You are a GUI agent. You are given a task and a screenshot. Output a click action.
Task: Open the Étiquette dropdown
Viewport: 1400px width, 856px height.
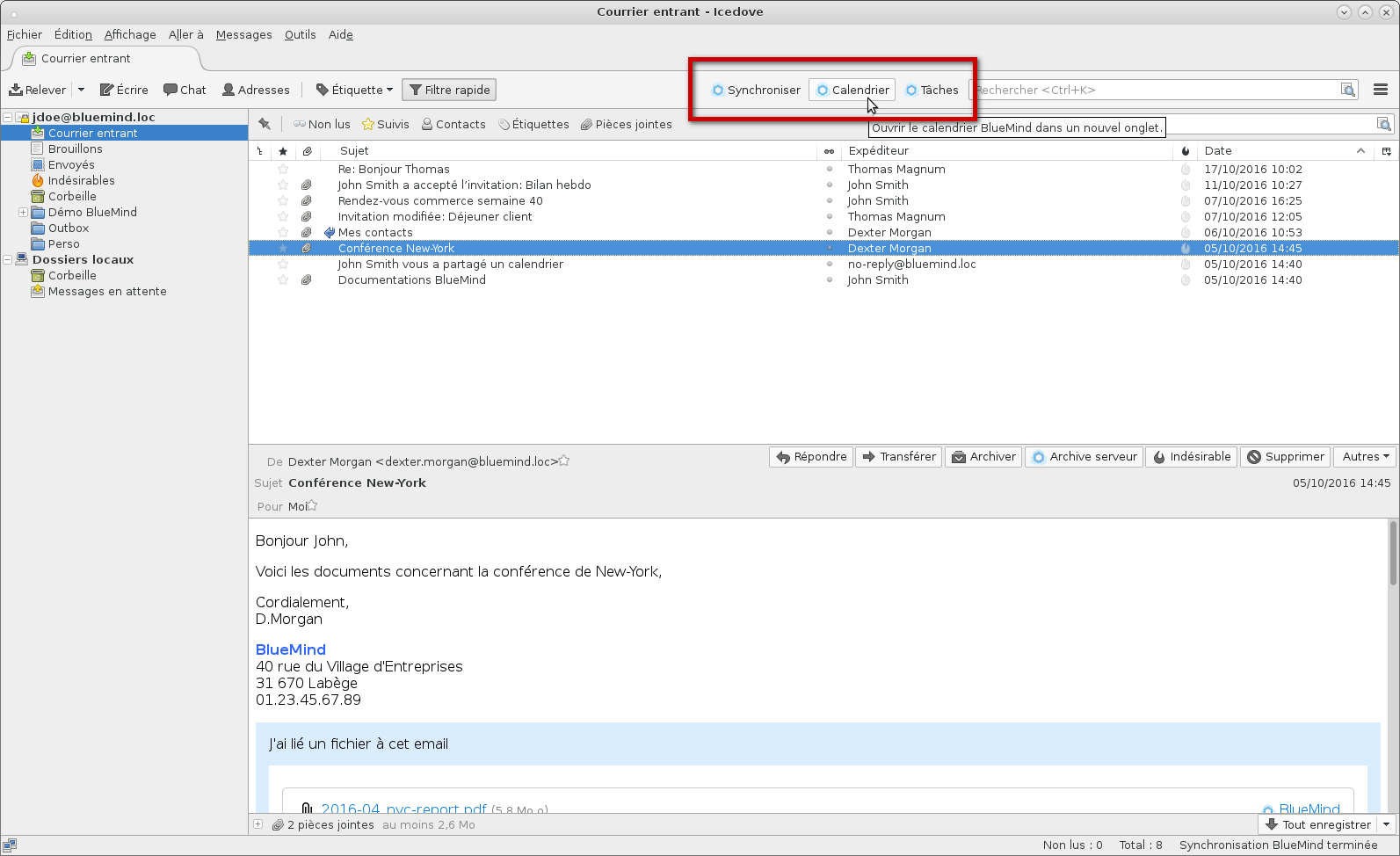pyautogui.click(x=355, y=90)
